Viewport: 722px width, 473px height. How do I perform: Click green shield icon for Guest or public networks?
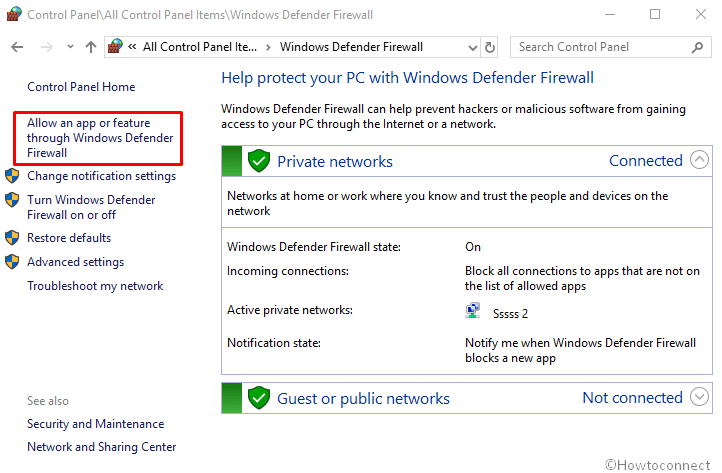click(x=259, y=398)
